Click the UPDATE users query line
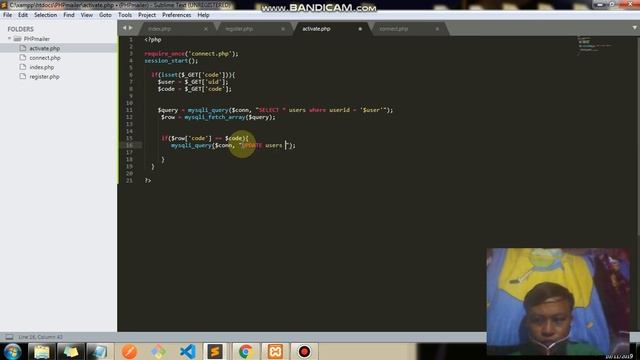This screenshot has height=360, width=640. [233, 145]
